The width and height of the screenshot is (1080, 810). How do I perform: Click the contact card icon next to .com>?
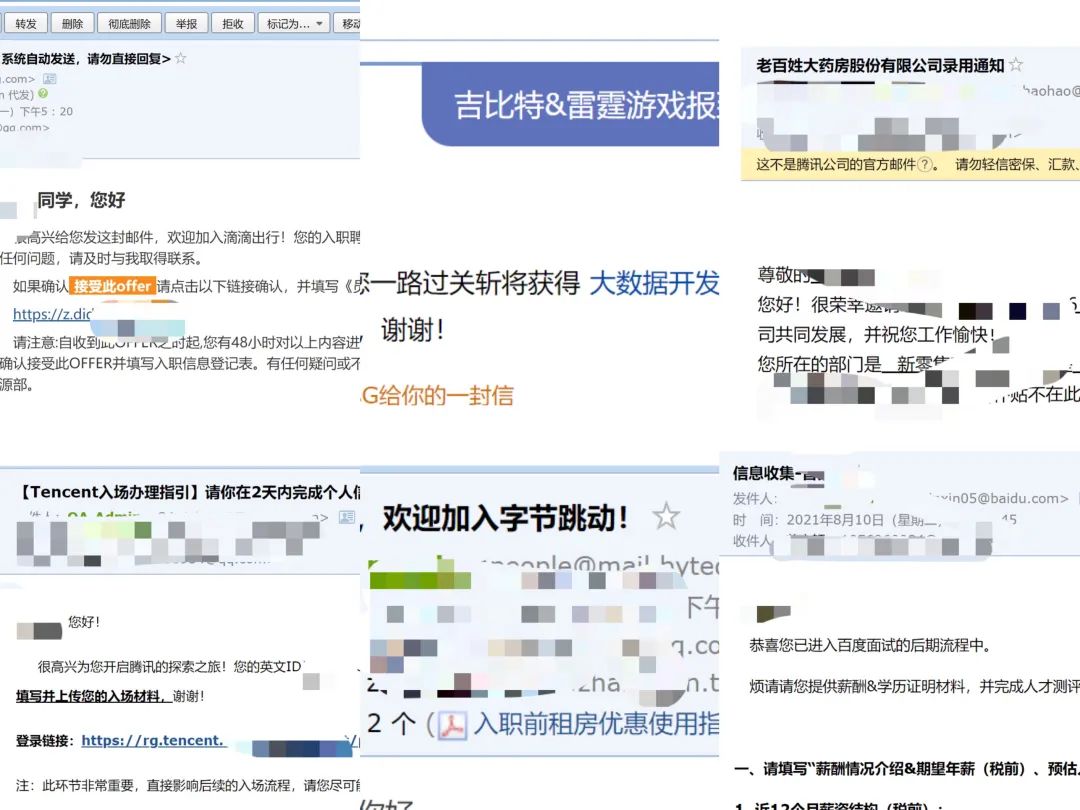[x=50, y=79]
